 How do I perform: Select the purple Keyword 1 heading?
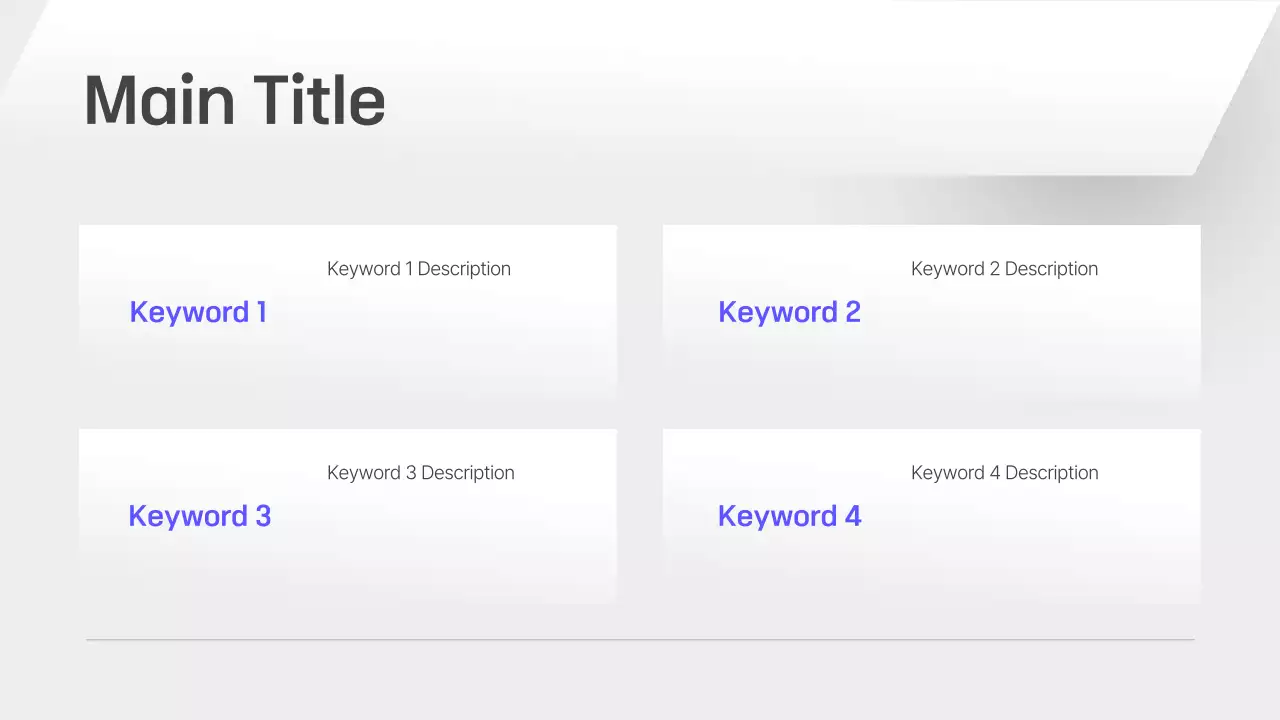[x=198, y=312]
